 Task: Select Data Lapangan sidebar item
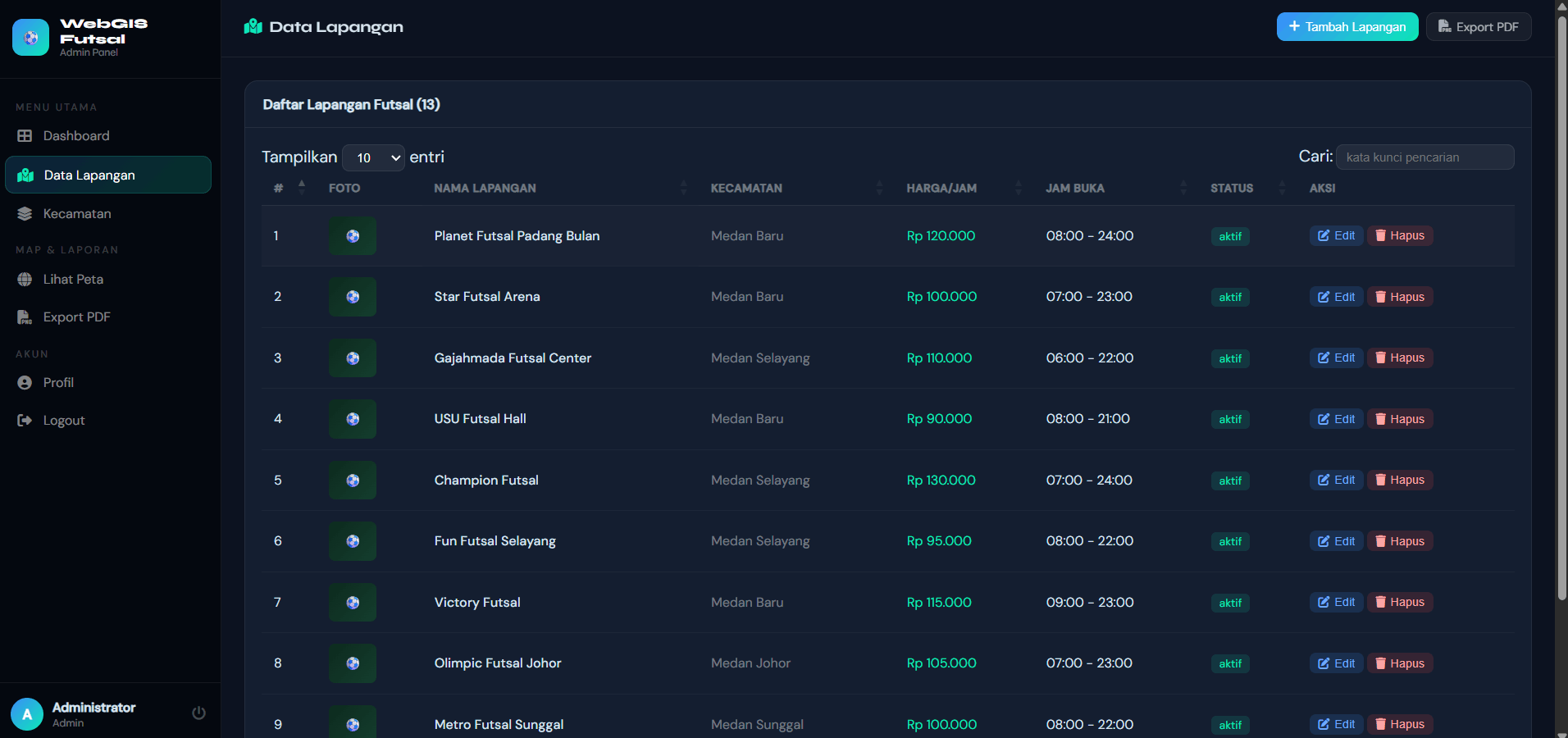108,175
